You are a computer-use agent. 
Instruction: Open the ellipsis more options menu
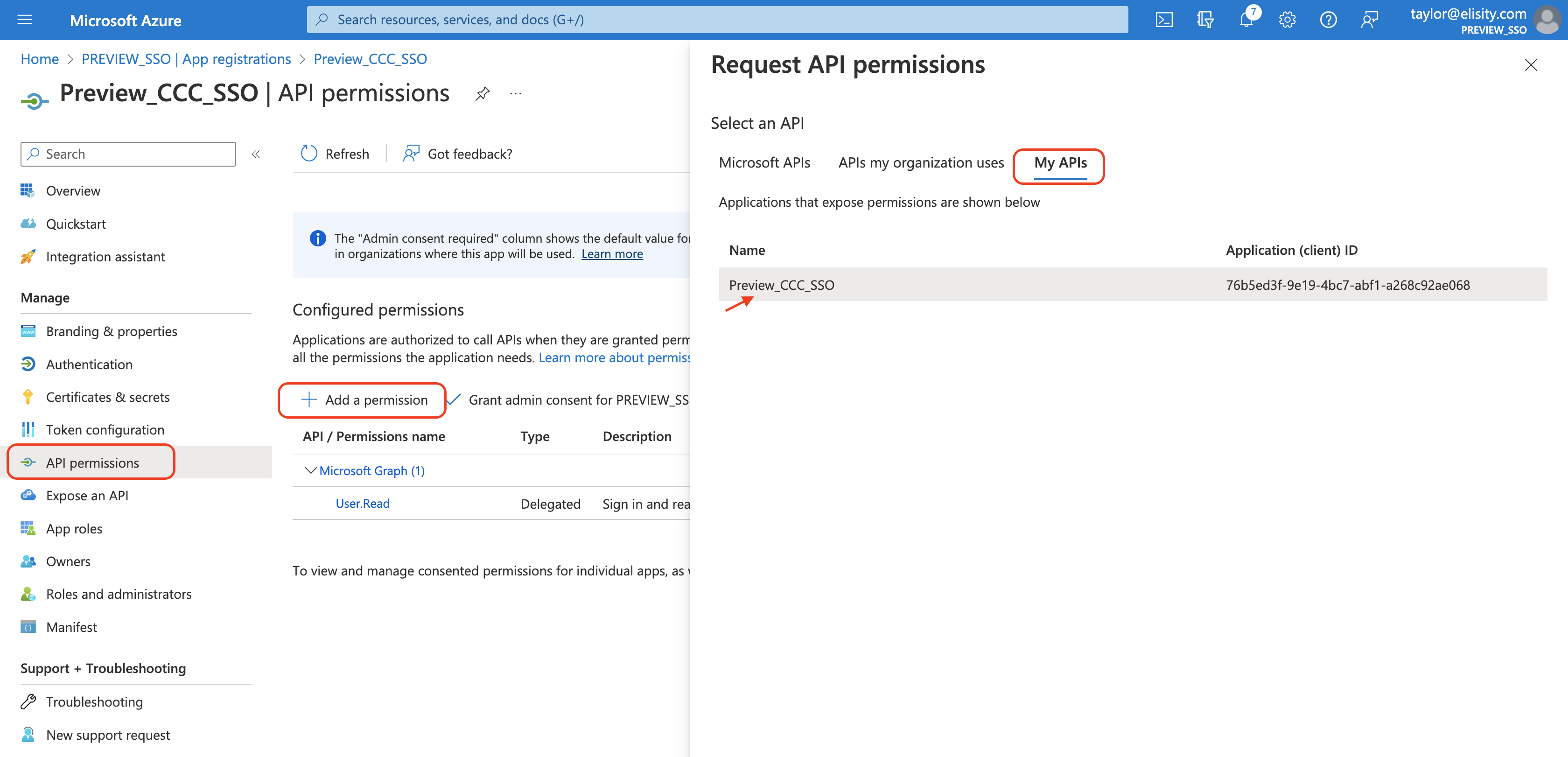click(x=516, y=93)
